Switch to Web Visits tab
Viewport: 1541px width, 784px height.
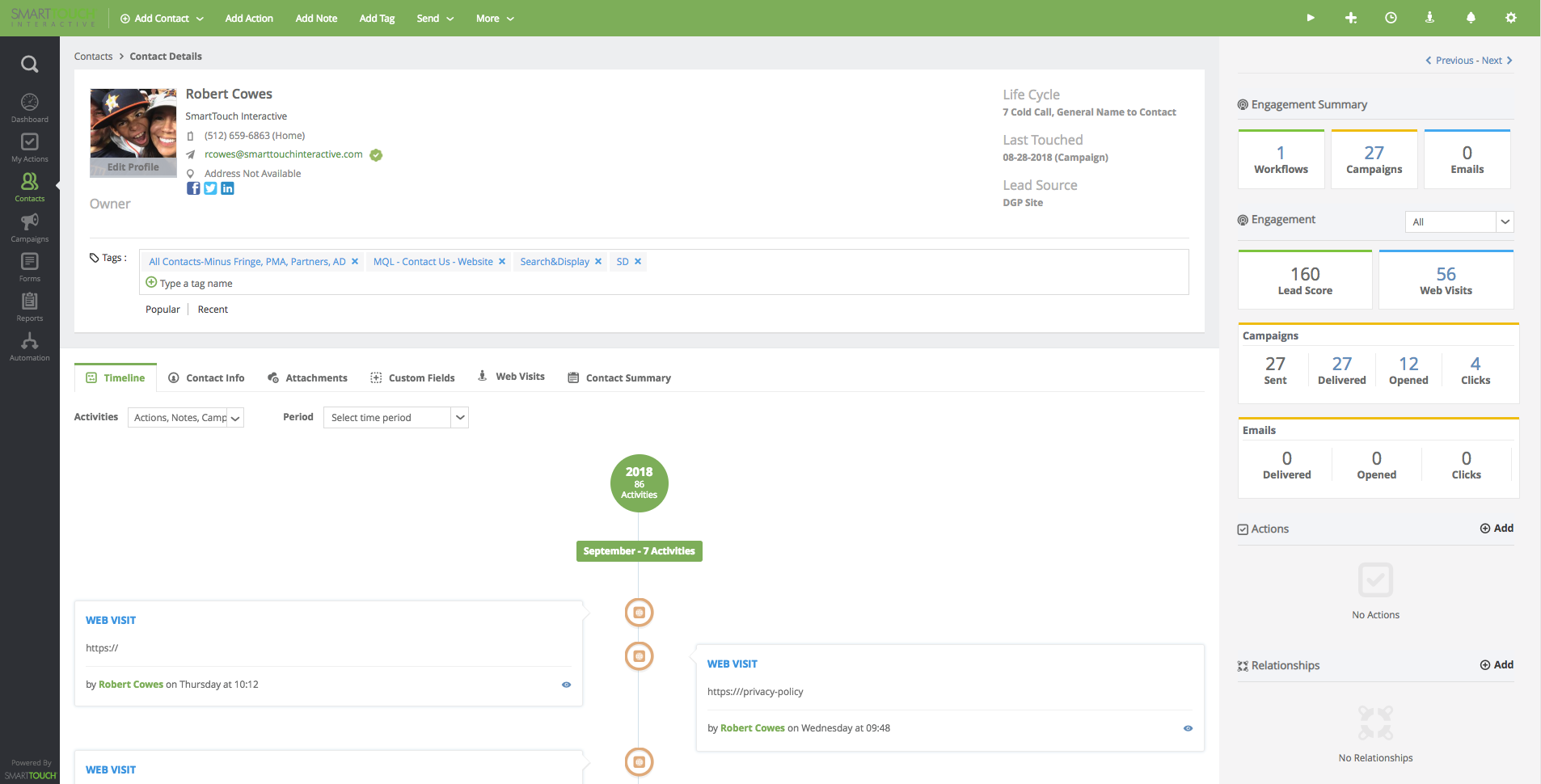[x=511, y=377]
